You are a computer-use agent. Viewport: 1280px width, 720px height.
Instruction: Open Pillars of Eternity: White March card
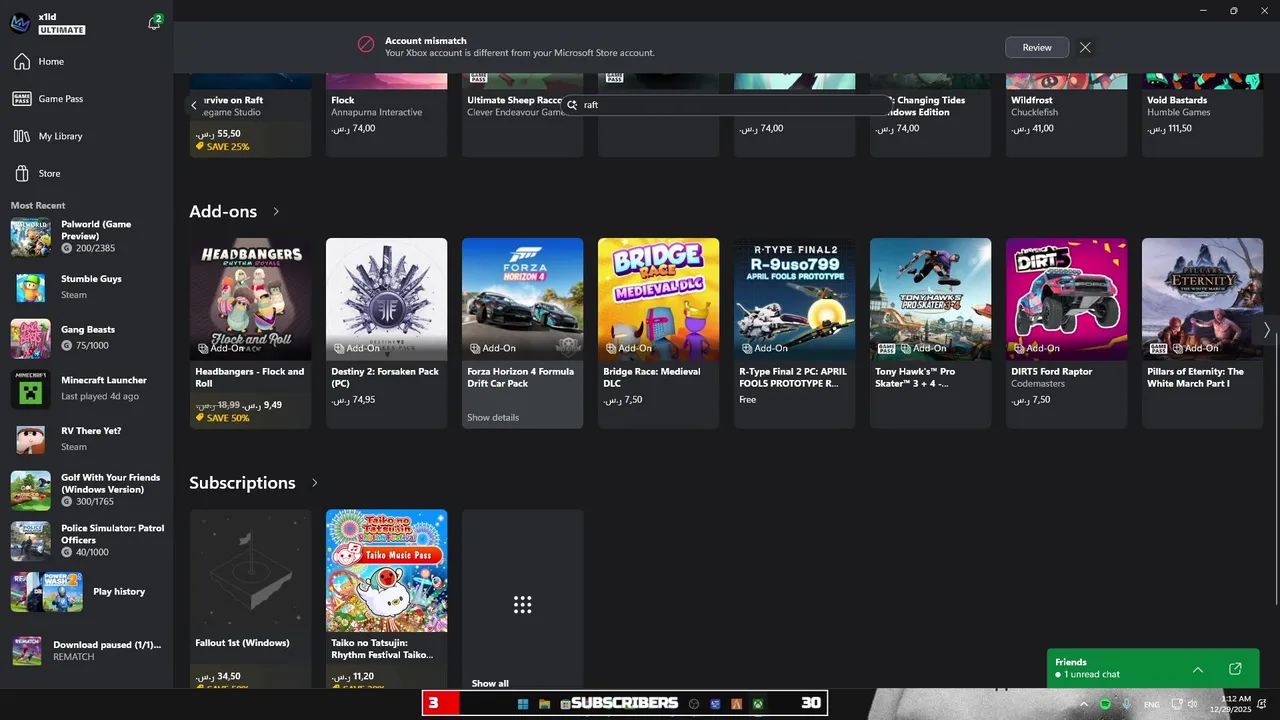1202,333
